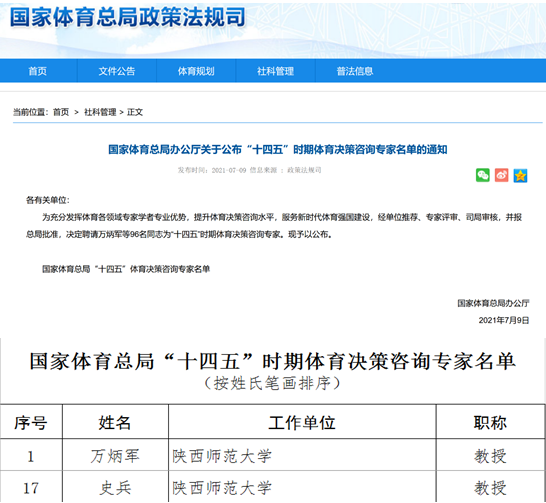This screenshot has width=546, height=503.
Task: Click the name cell 万炳军
Action: point(115,456)
